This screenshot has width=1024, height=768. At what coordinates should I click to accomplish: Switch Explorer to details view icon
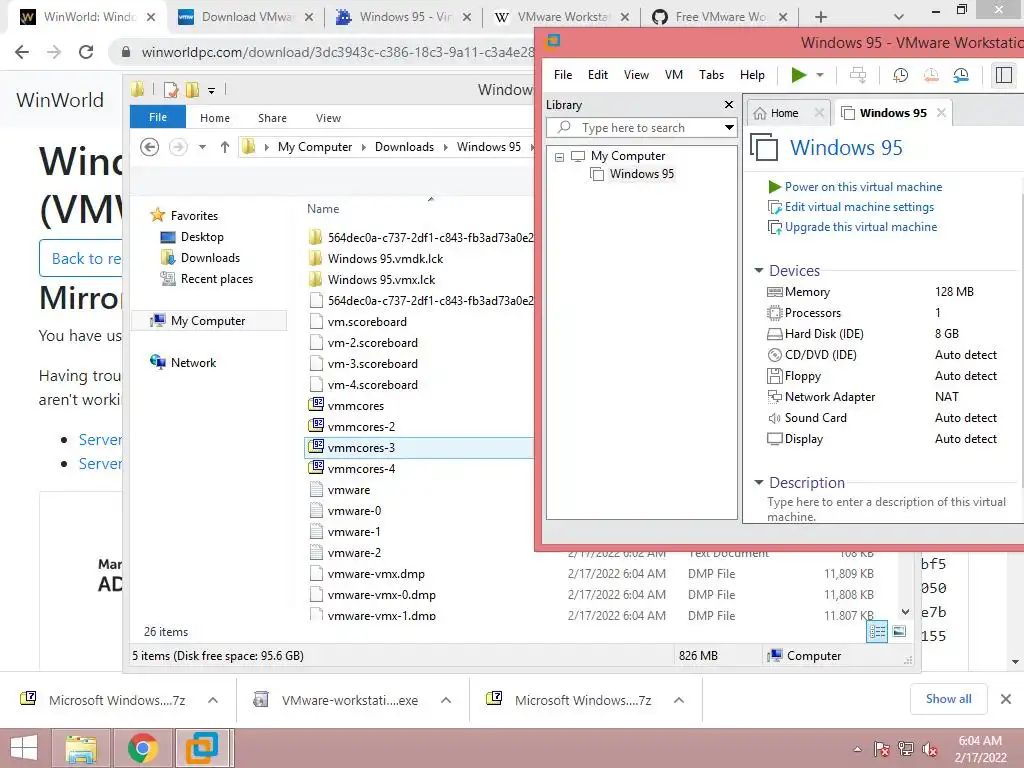[877, 632]
